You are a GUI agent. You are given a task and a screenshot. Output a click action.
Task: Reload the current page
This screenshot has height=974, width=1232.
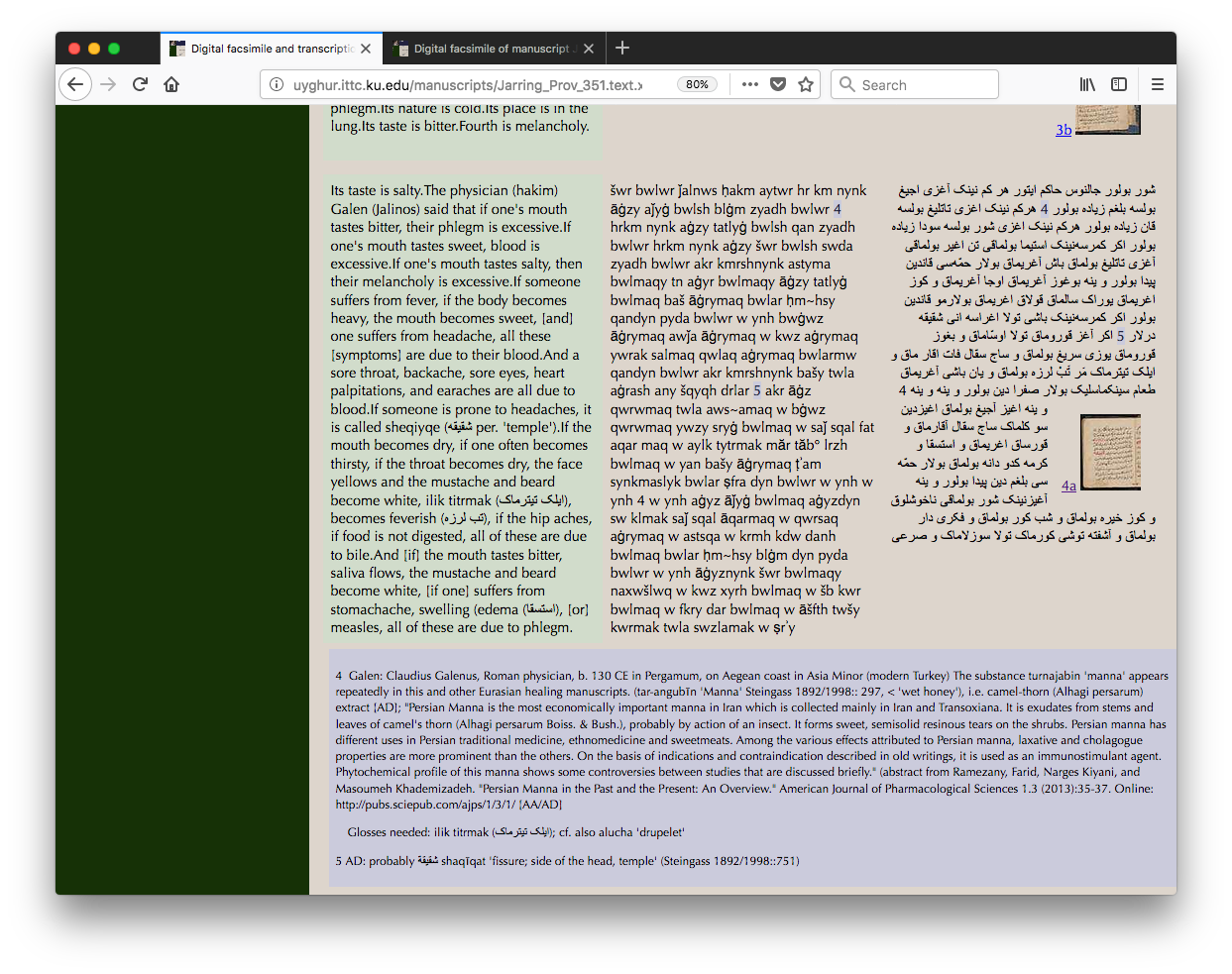tap(141, 84)
